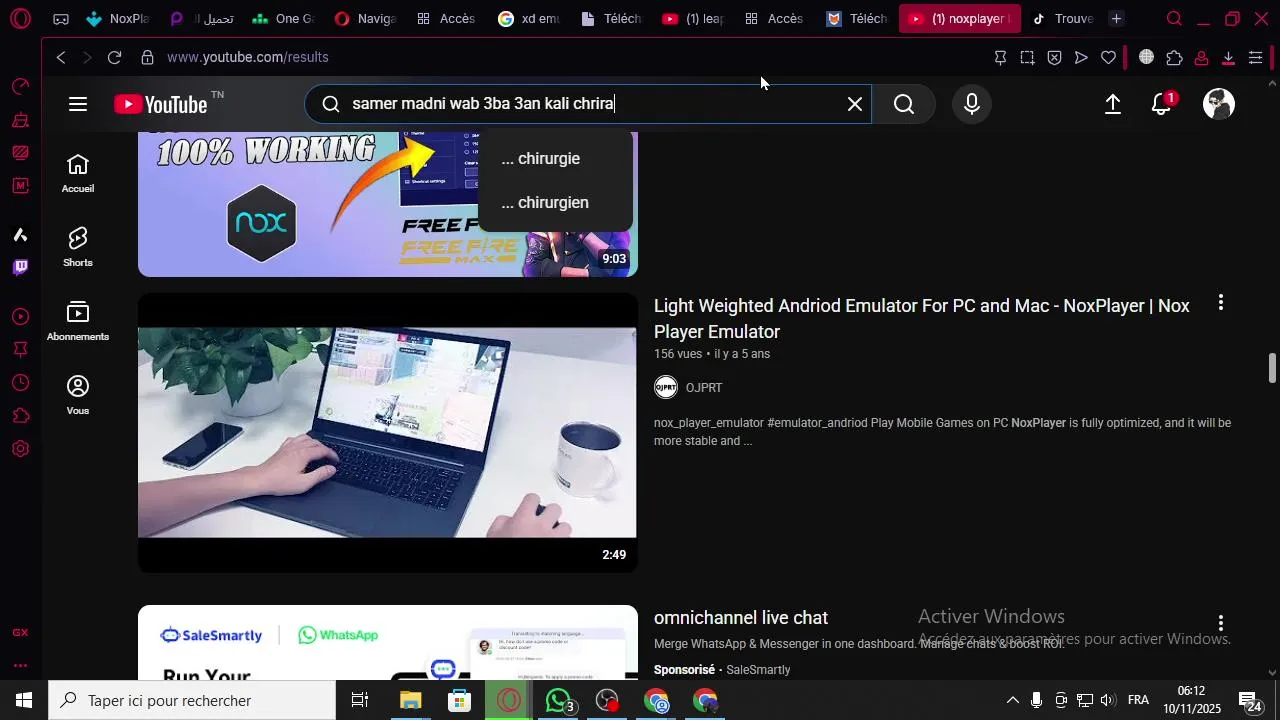
Task: Open Twitch panel in Opera sidebar
Action: pyautogui.click(x=20, y=267)
